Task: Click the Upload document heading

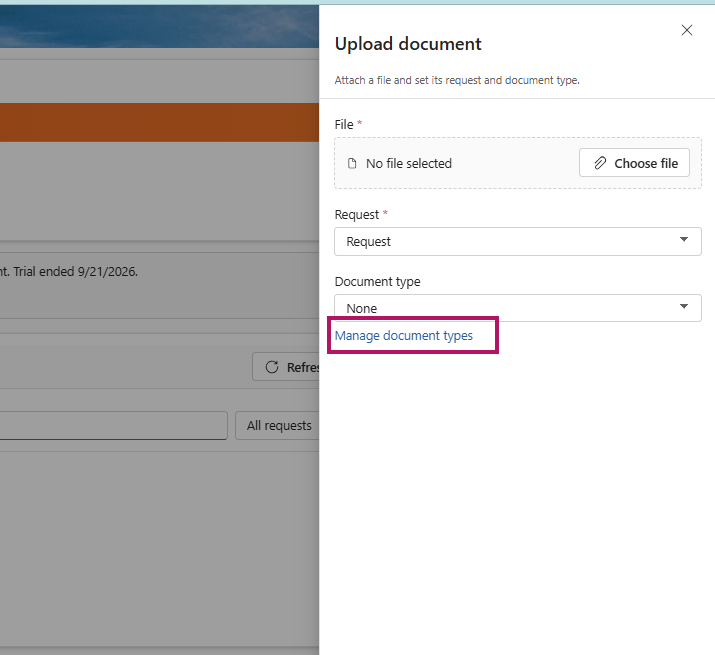Action: click(408, 44)
